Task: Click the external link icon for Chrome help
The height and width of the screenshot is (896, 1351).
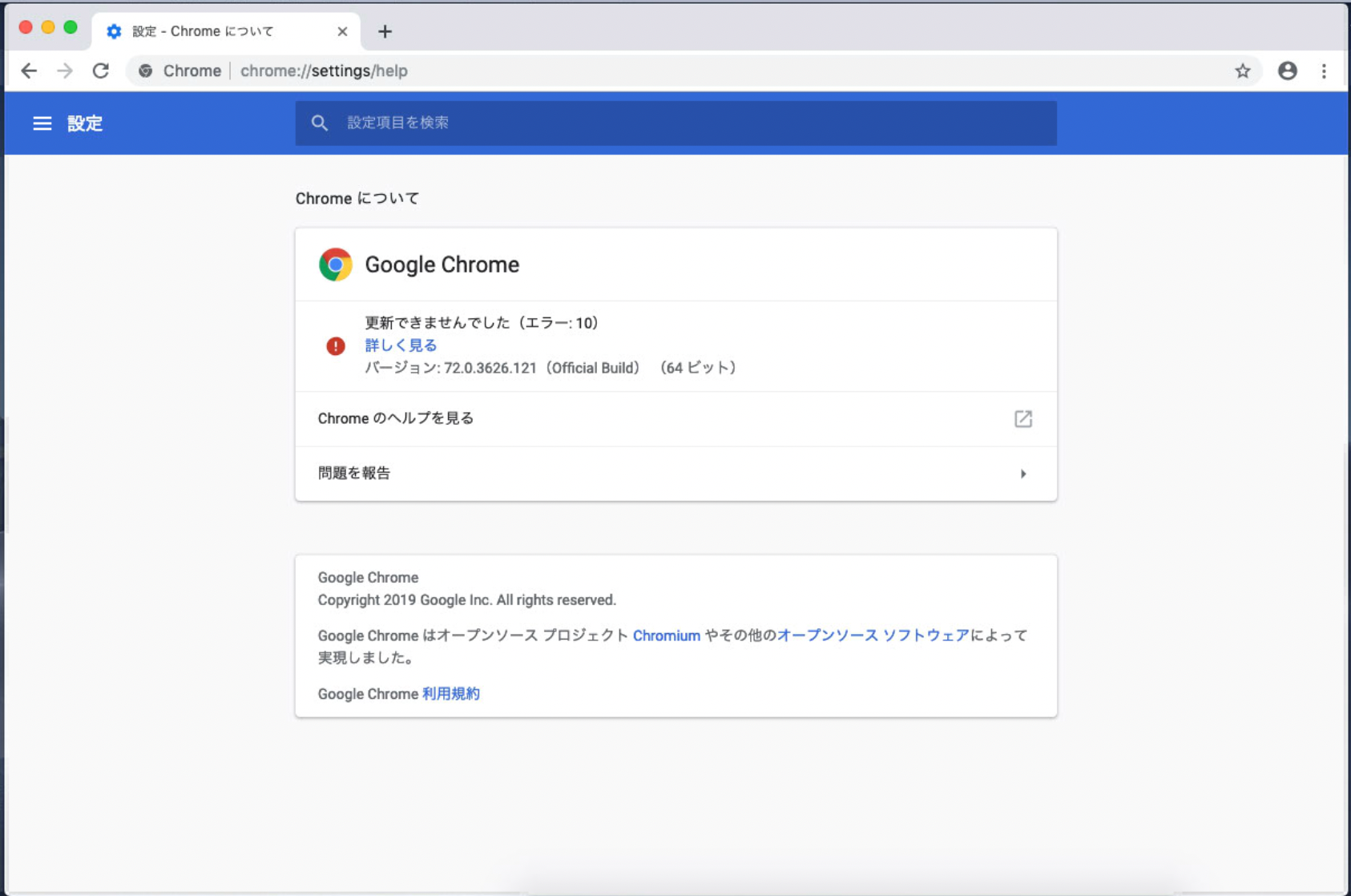Action: point(1022,418)
